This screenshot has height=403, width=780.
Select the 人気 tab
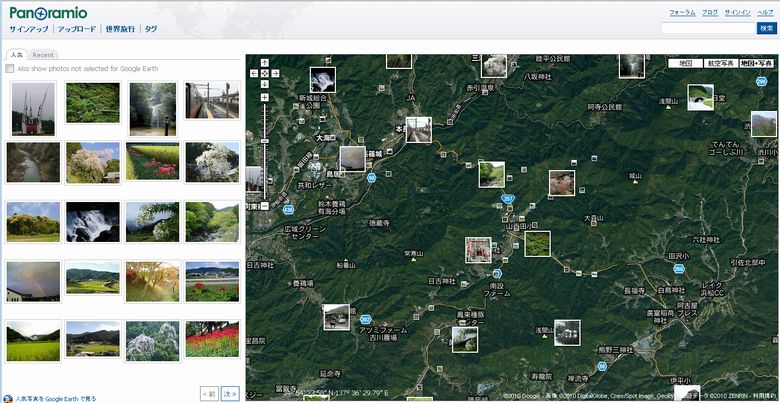[17, 55]
